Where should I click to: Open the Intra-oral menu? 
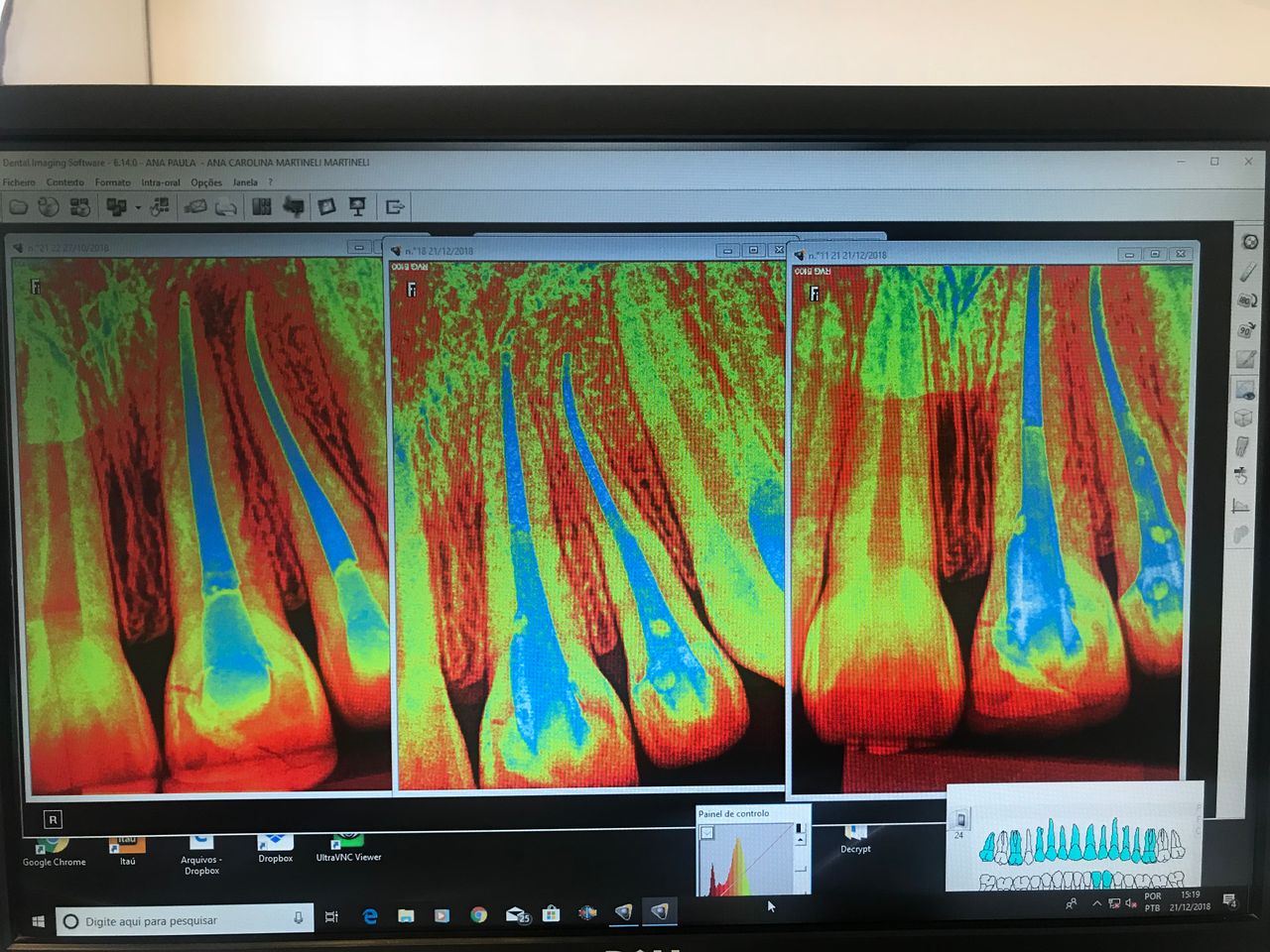[161, 182]
